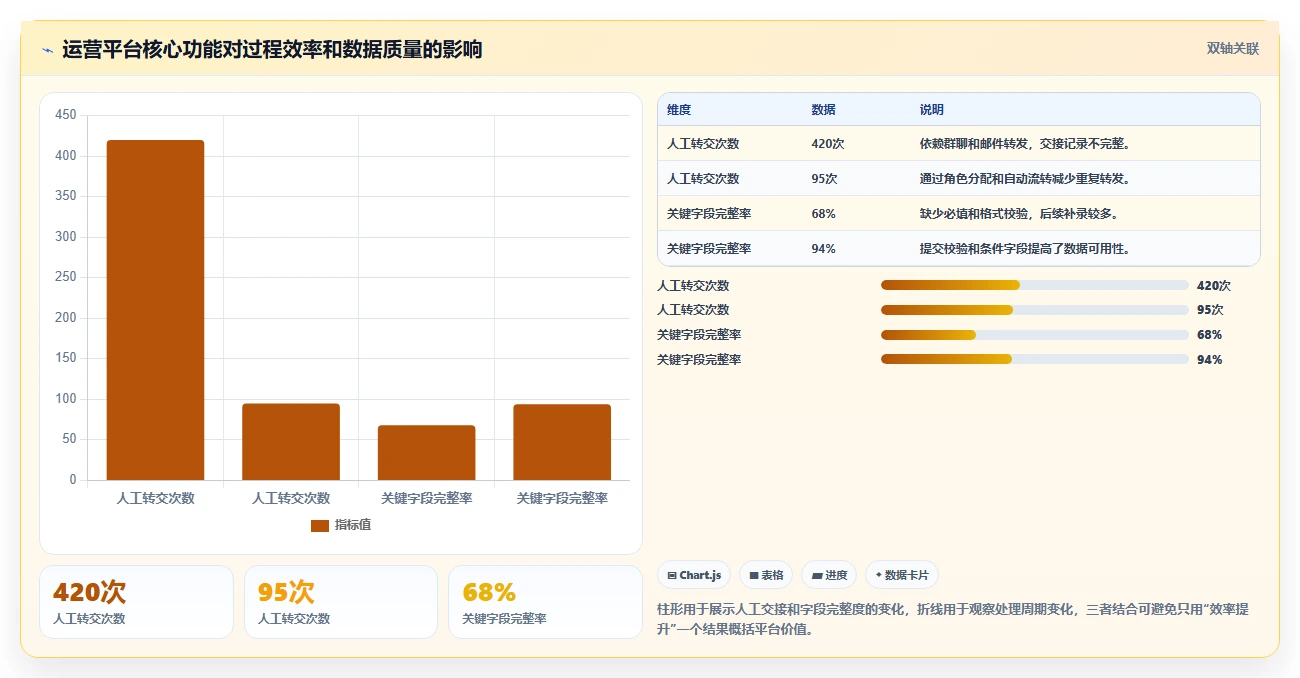The image size is (1300, 678).
Task: Open the 420次 summary card
Action: (x=136, y=602)
